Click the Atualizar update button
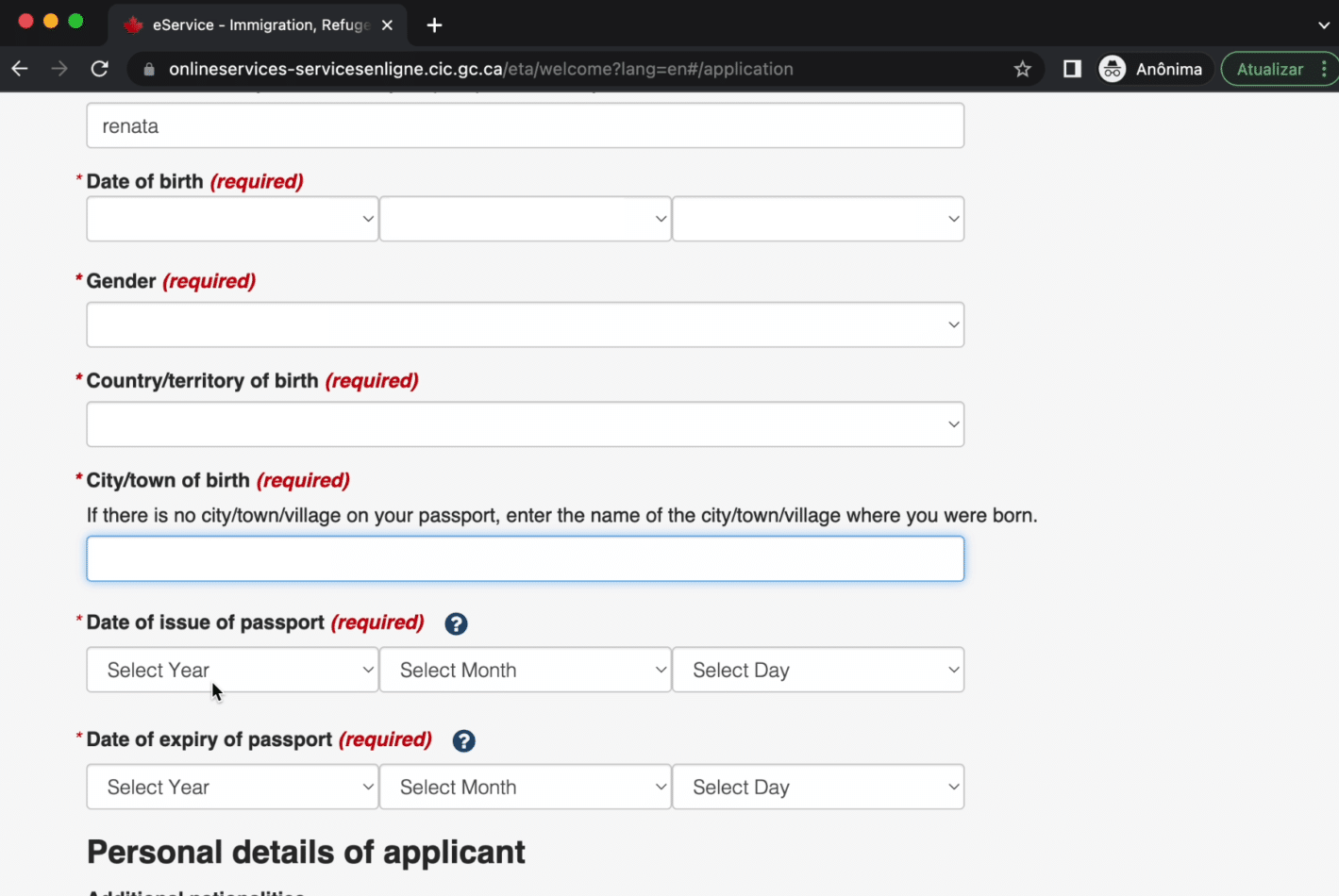Viewport: 1339px width, 896px height. point(1270,69)
